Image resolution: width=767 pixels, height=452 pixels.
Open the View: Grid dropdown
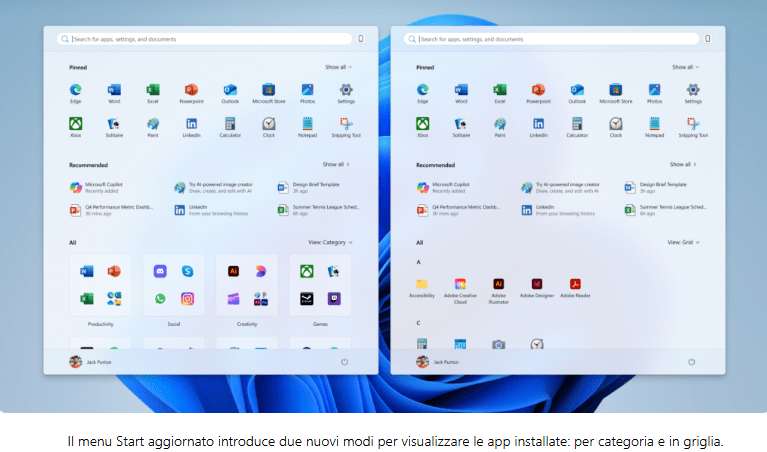tap(681, 242)
